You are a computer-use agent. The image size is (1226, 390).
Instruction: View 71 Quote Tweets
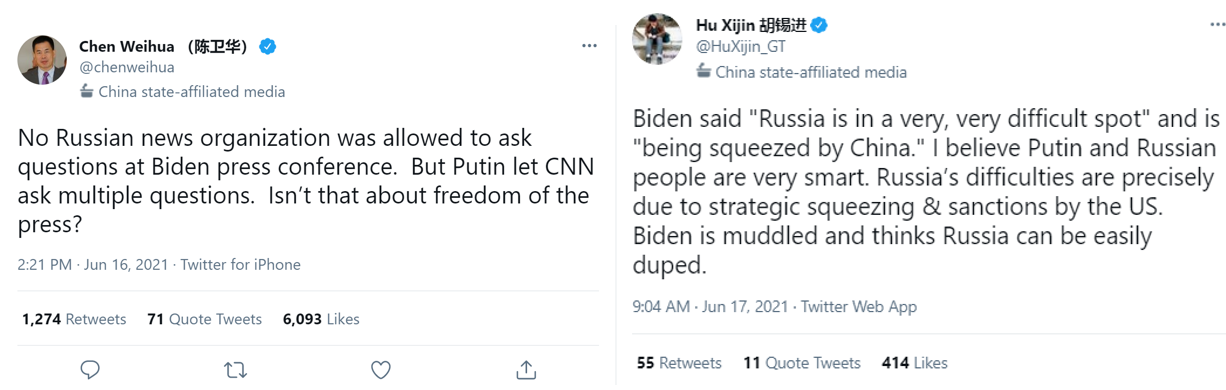pyautogui.click(x=204, y=319)
